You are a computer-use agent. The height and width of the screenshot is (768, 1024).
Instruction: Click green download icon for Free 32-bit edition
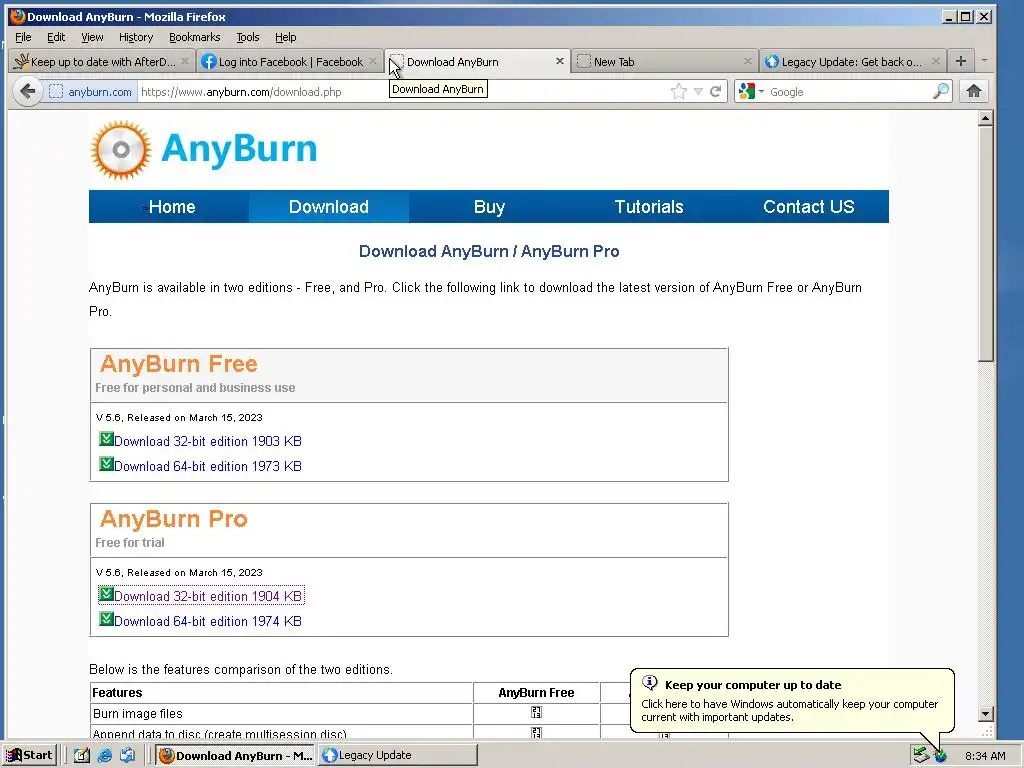coord(106,439)
